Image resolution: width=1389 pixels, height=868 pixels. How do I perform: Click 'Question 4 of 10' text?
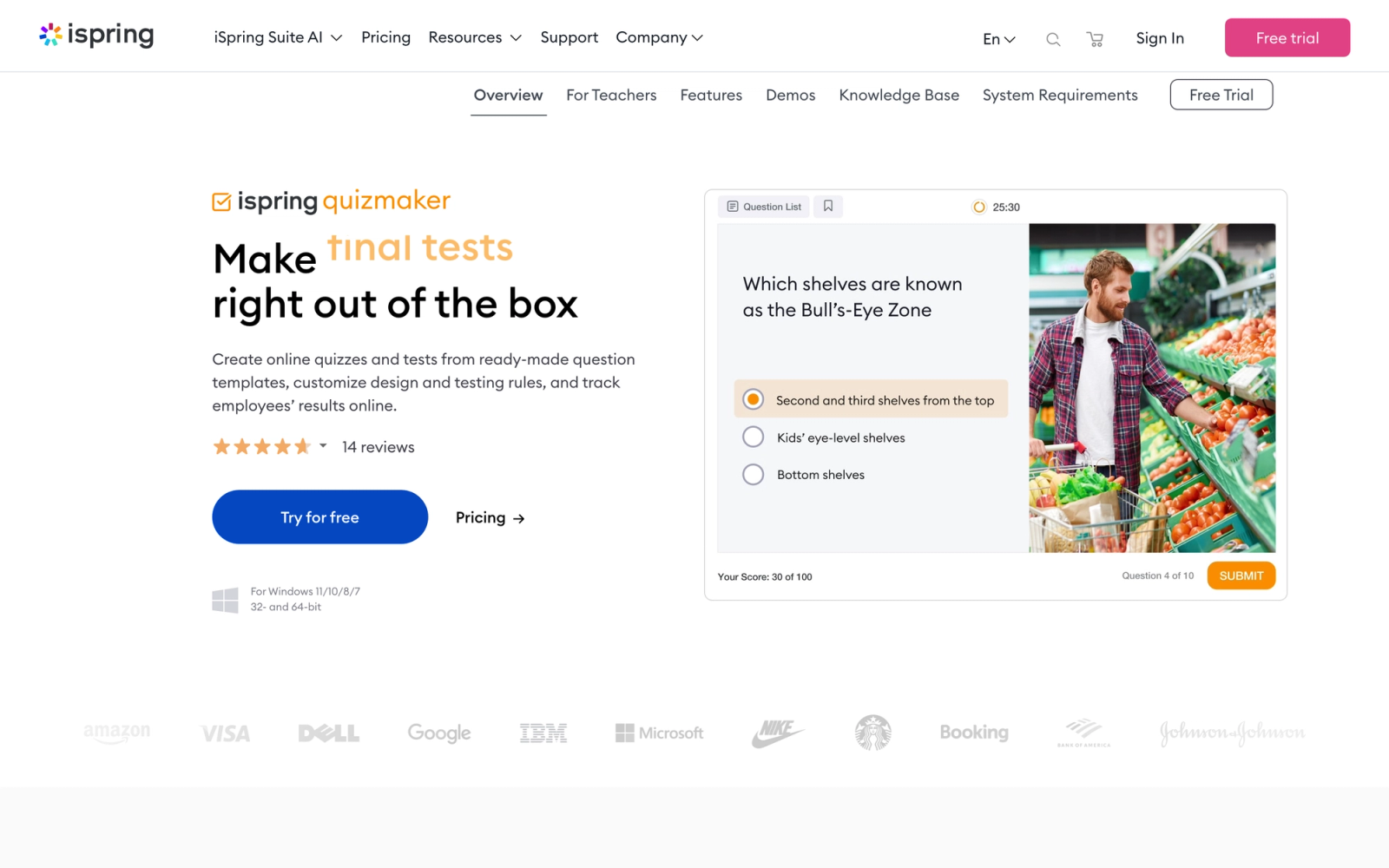(1157, 575)
